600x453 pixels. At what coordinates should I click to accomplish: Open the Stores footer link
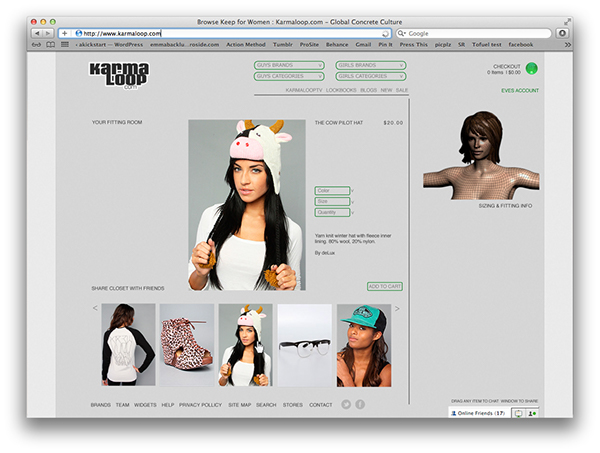point(293,405)
